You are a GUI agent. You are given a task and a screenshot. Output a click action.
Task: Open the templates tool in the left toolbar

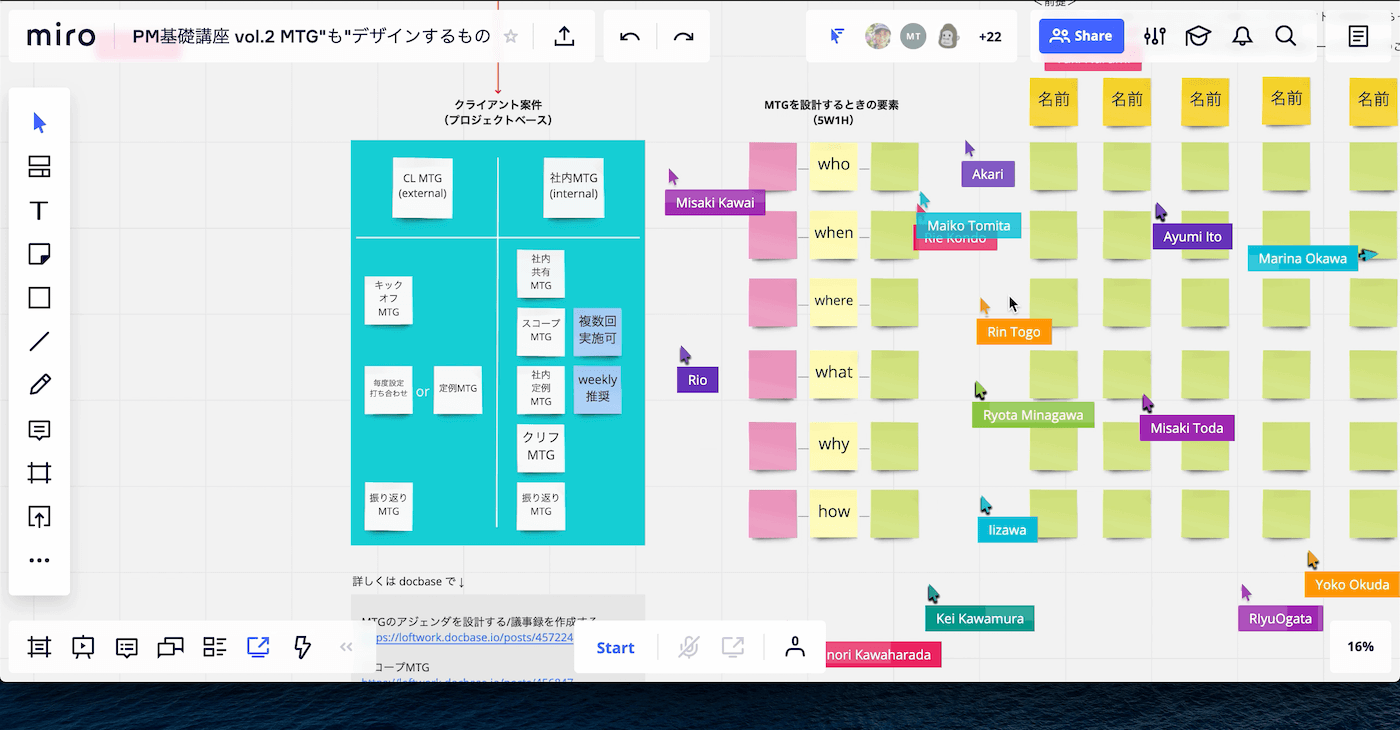point(39,167)
